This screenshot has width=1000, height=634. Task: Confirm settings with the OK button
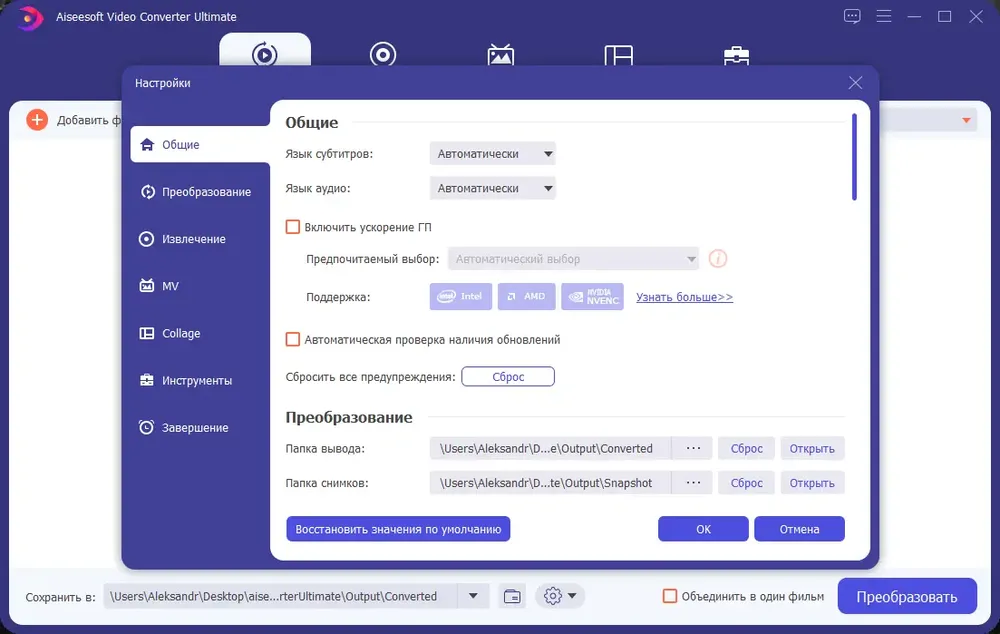click(x=703, y=529)
